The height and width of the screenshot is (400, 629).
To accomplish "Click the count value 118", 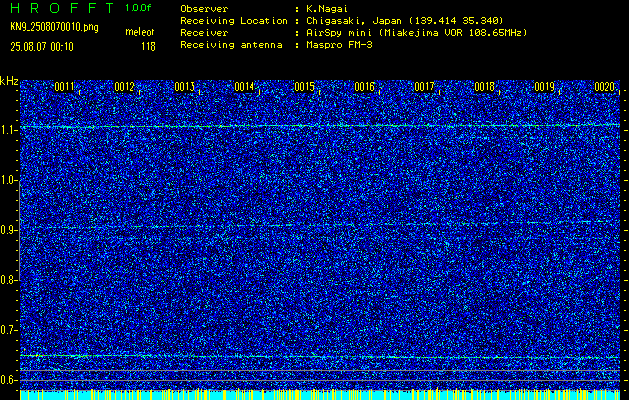I will click(x=148, y=47).
